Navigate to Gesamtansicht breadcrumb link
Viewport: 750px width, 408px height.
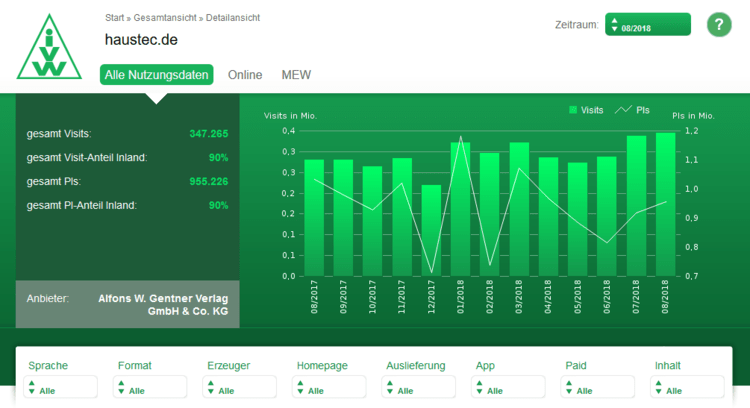click(x=165, y=18)
